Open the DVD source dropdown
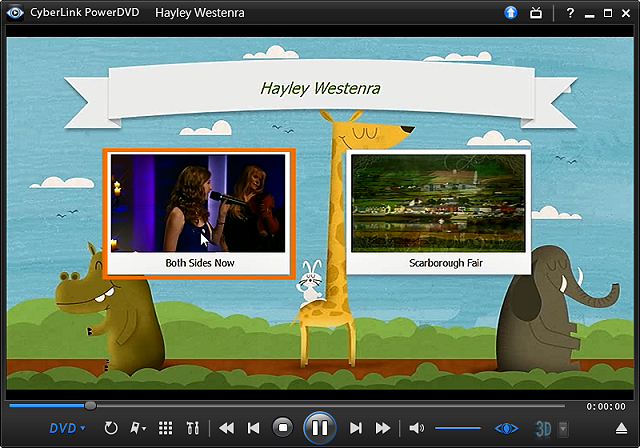Screen dimensions: 640x448 [67, 428]
